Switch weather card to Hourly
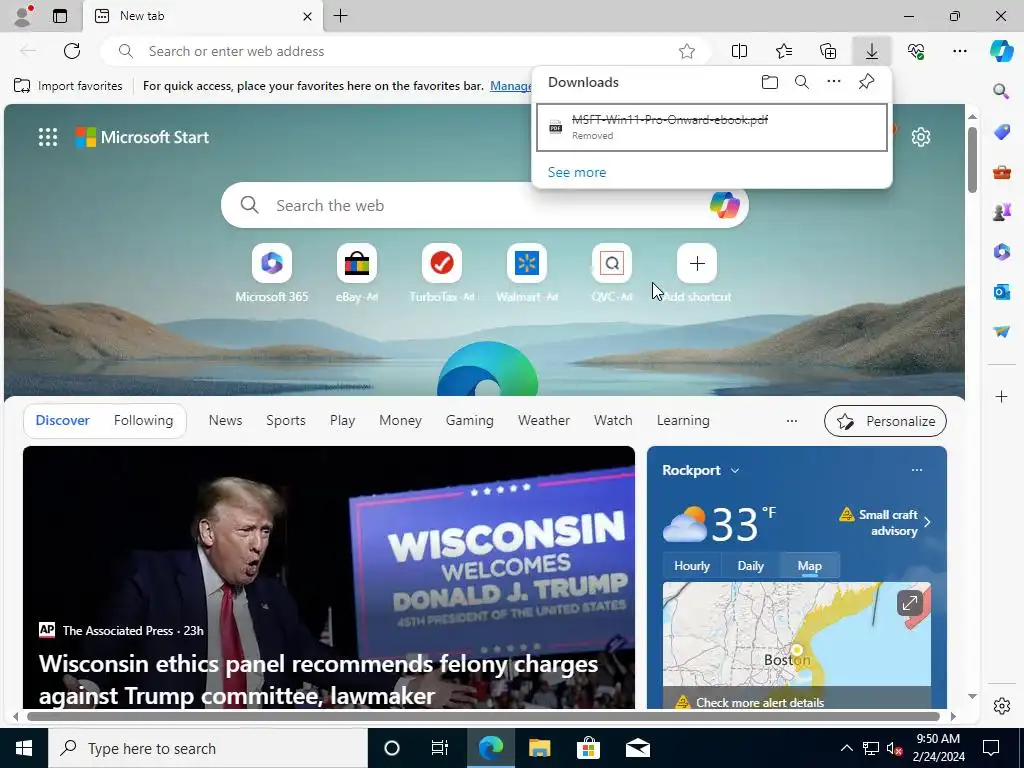The width and height of the screenshot is (1024, 768). point(692,566)
